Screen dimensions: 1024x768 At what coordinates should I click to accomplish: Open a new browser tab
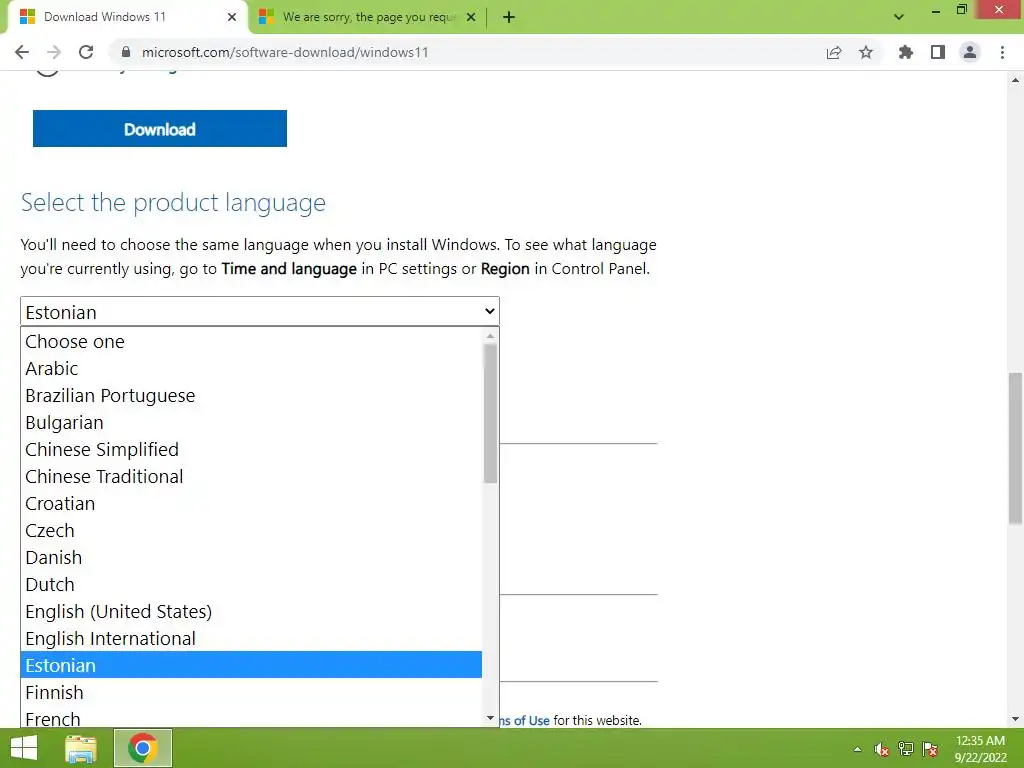pyautogui.click(x=509, y=17)
